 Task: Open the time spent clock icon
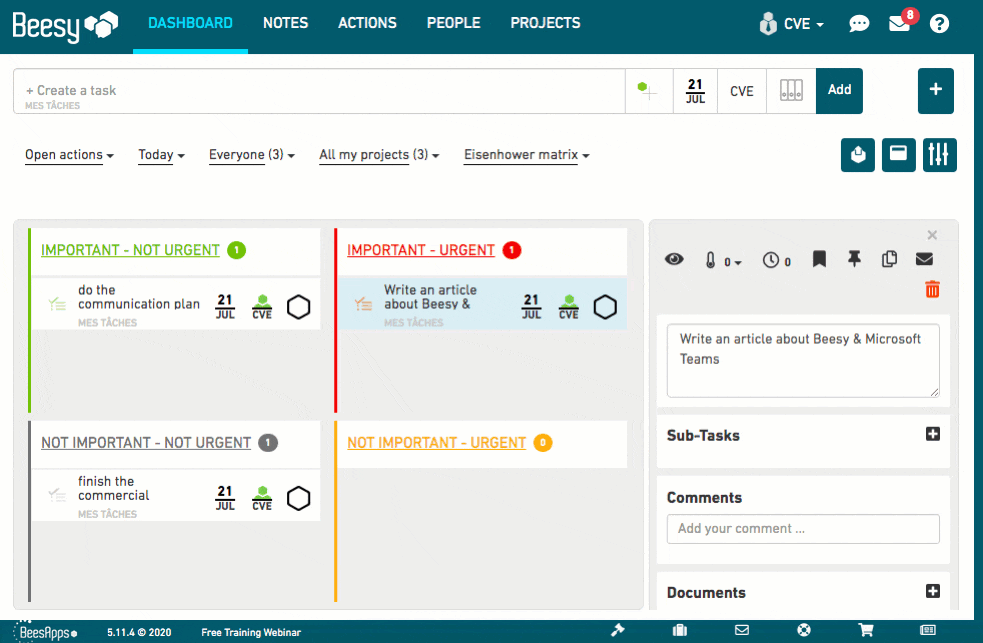click(x=777, y=261)
